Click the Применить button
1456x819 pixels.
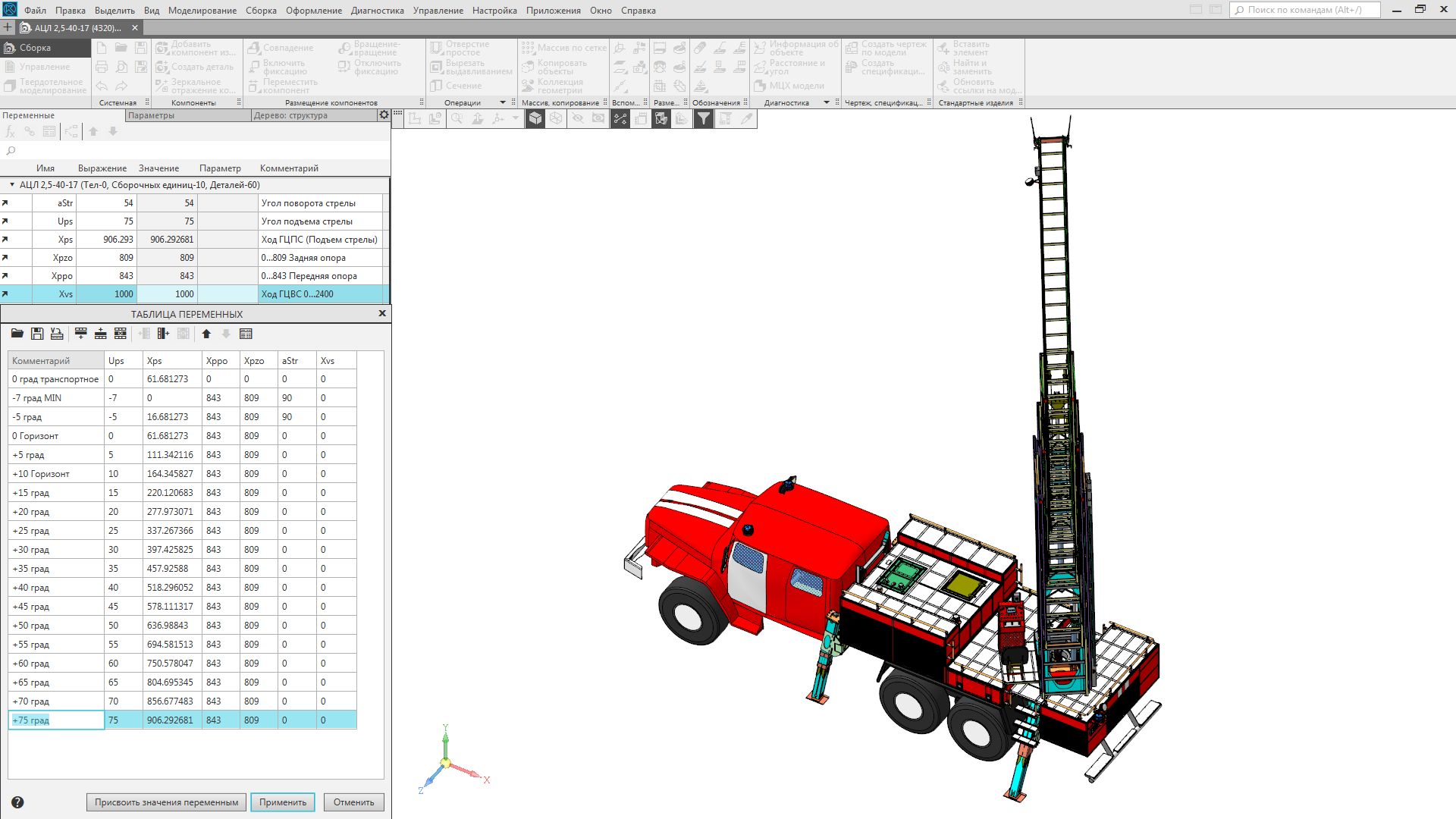click(282, 802)
